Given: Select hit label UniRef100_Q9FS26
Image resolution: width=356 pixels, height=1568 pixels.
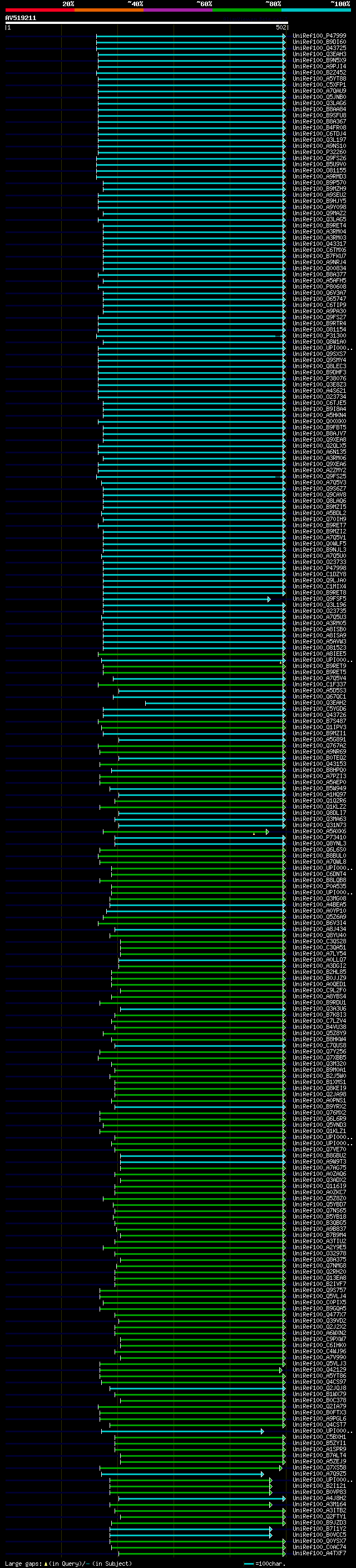Looking at the screenshot, I should coord(319,159).
